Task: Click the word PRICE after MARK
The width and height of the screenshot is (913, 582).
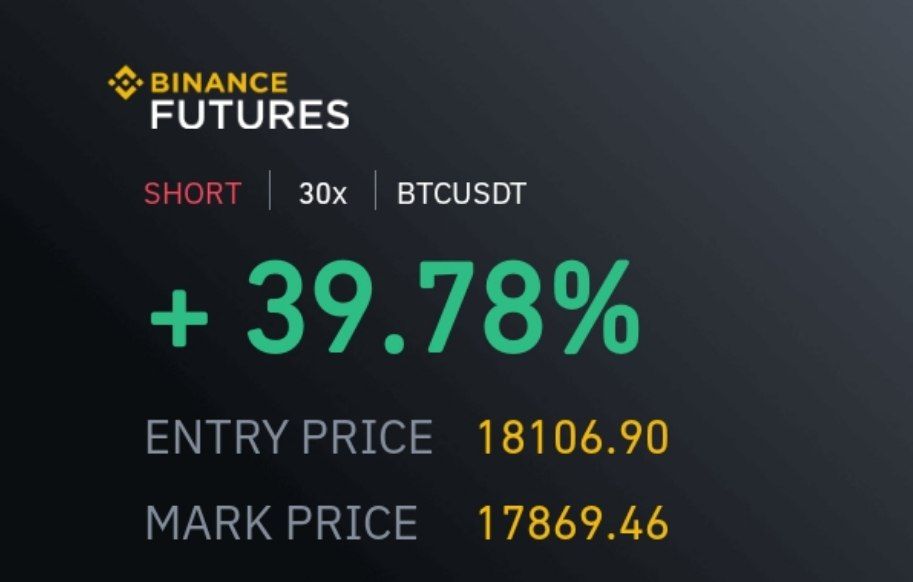Action: coord(352,522)
